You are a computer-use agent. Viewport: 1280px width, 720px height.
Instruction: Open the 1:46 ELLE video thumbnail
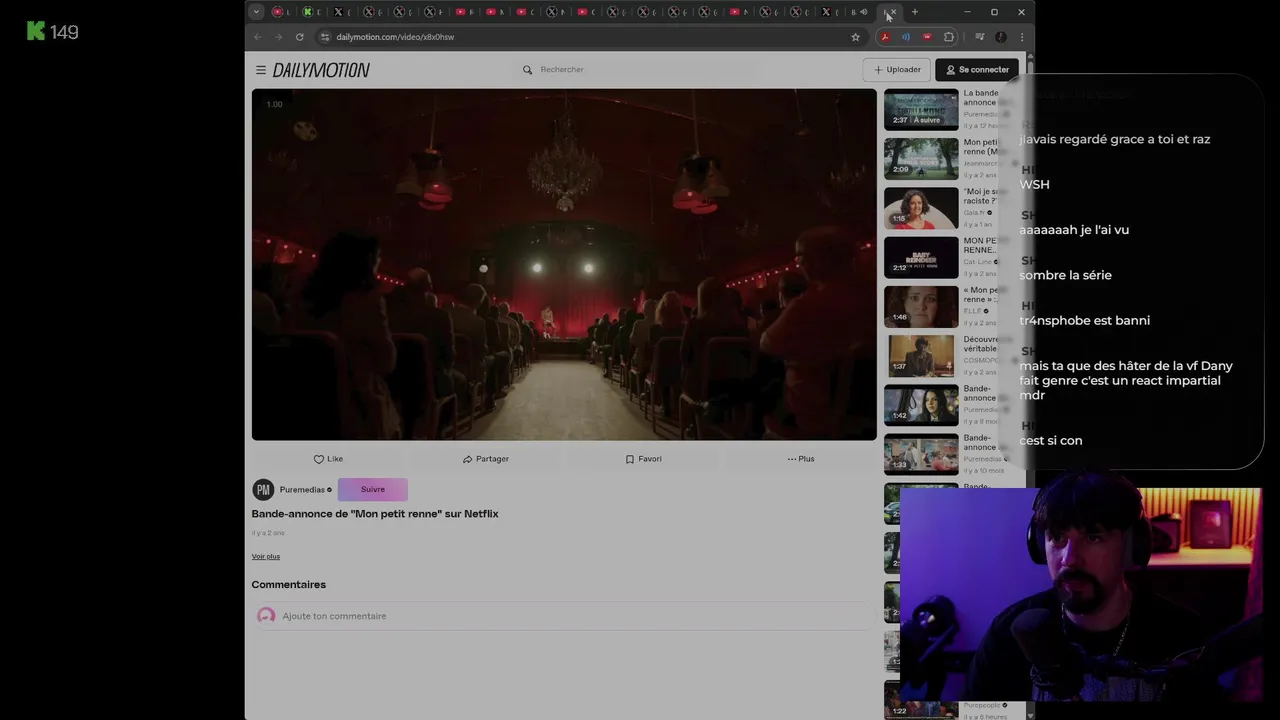point(921,306)
